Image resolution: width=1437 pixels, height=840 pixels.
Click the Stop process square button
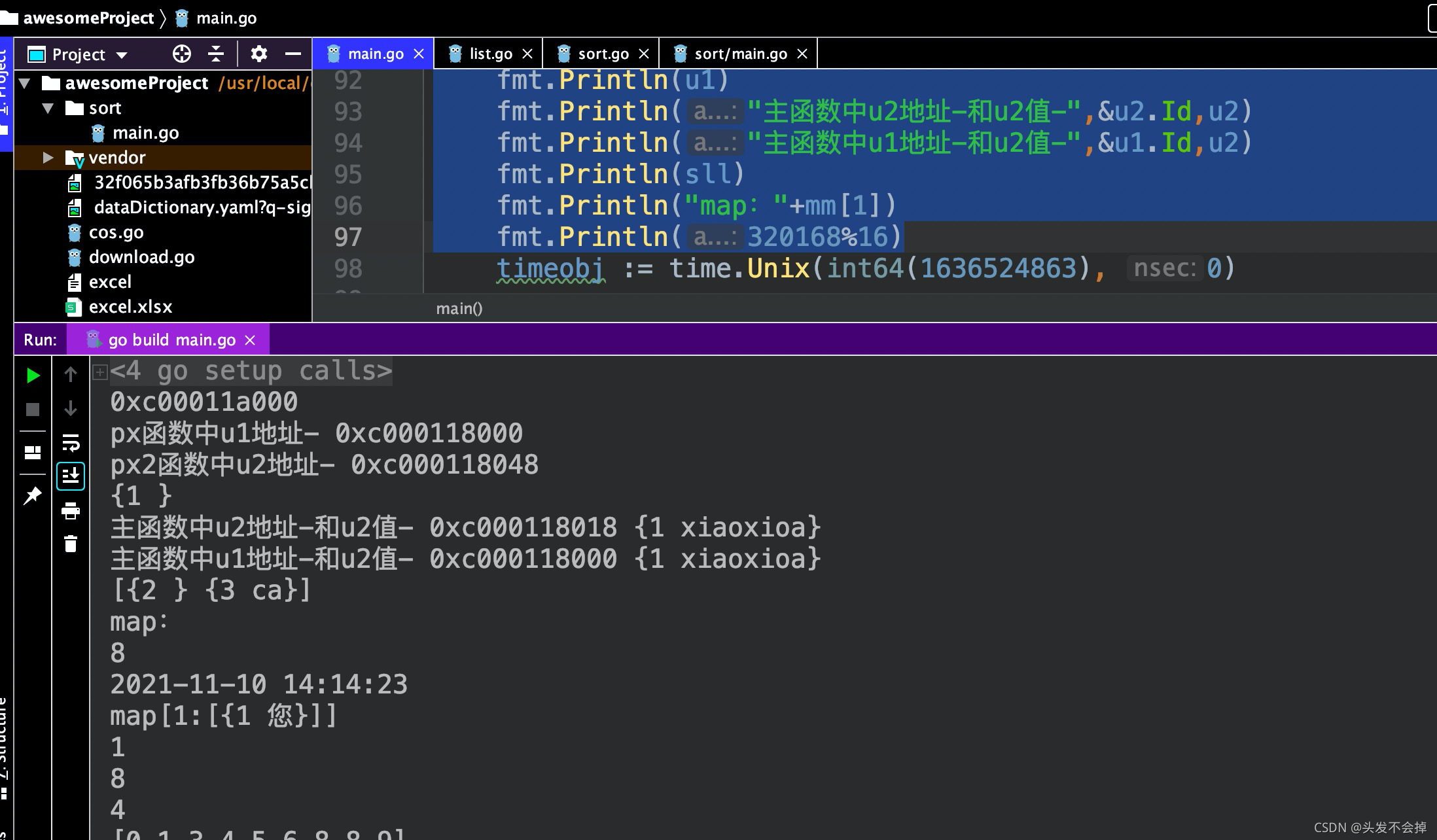pos(33,410)
